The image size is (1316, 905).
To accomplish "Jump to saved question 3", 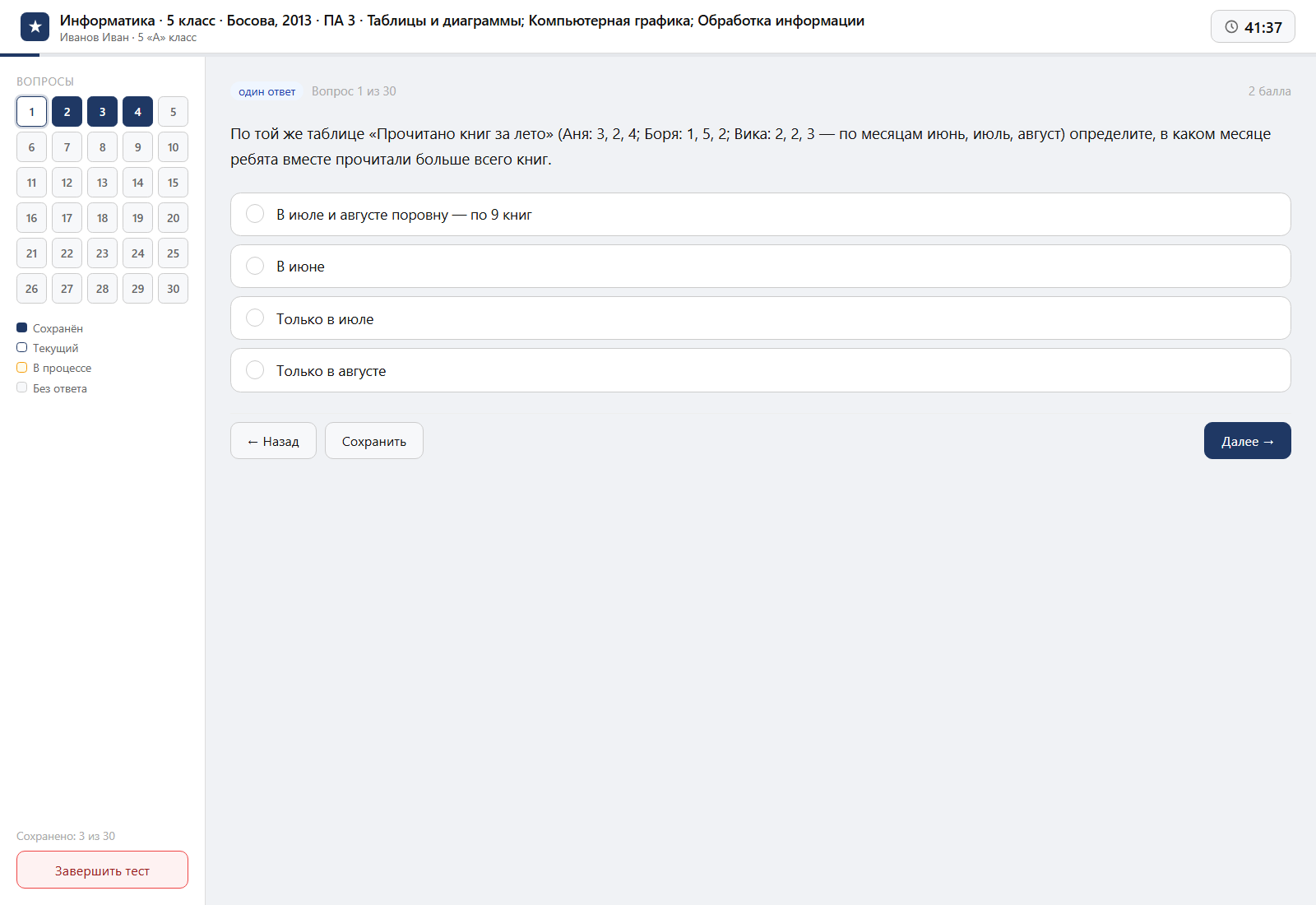I will [x=102, y=112].
